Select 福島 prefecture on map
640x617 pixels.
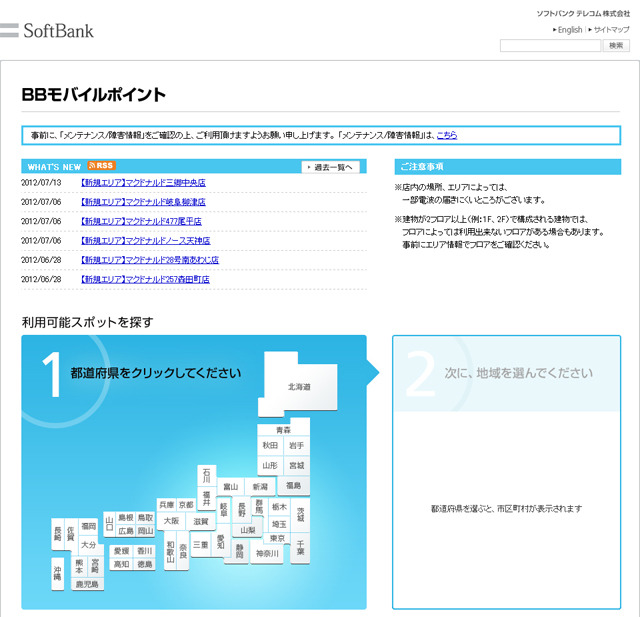point(293,486)
